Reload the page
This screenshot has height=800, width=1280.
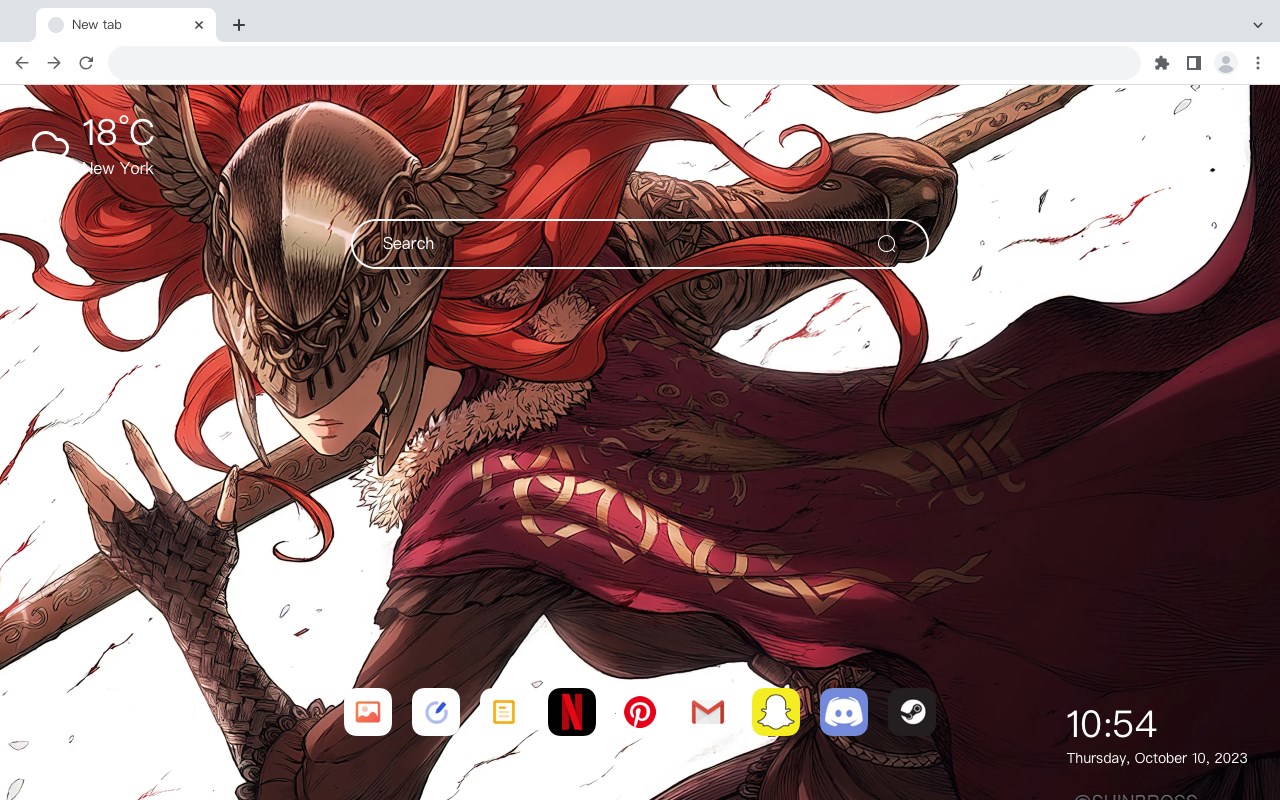pos(86,63)
